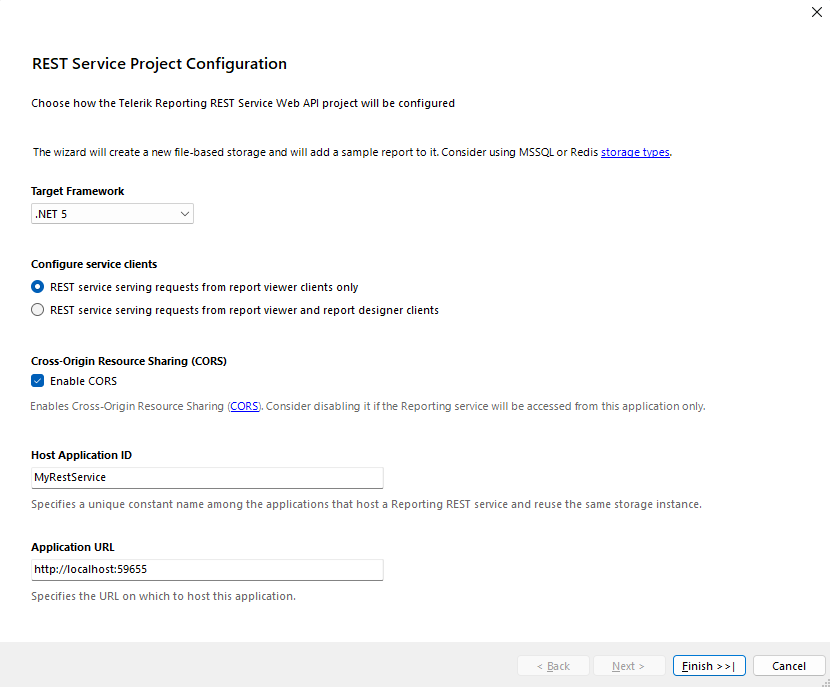The width and height of the screenshot is (830, 687).
Task: Click the Configure service clients label
Action: click(x=93, y=263)
